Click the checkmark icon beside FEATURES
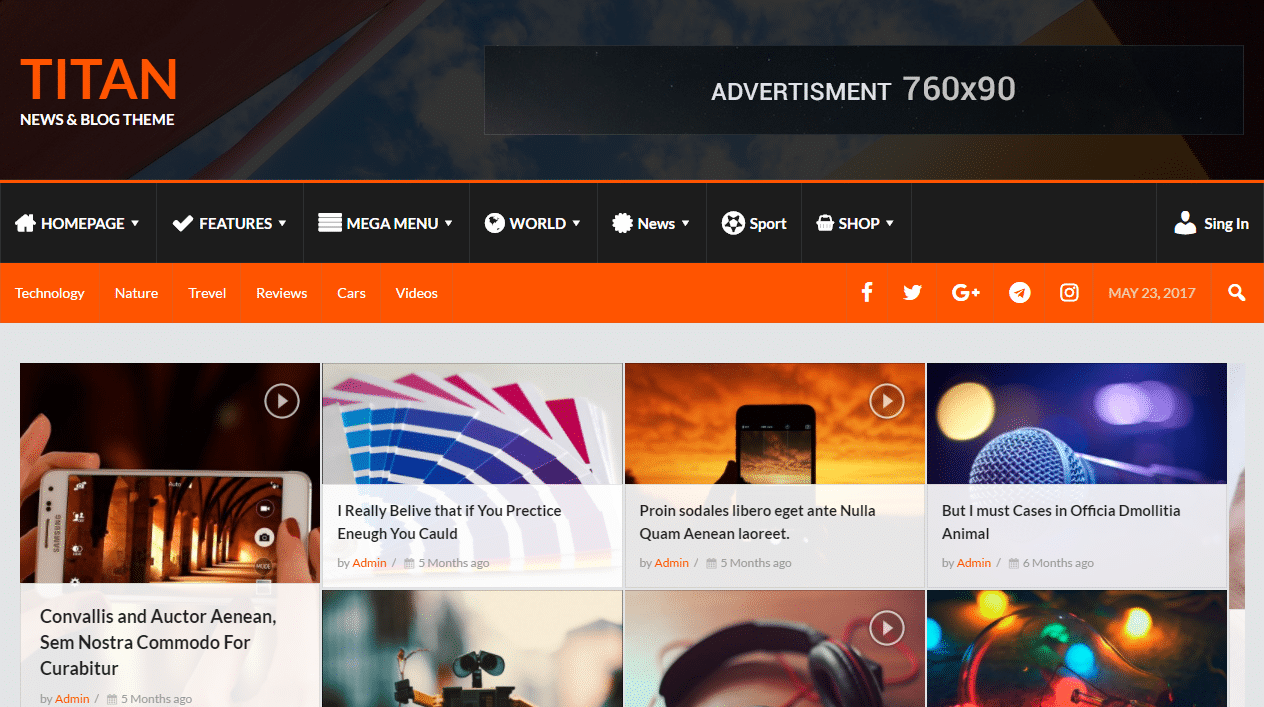The height and width of the screenshot is (707, 1264). click(x=182, y=223)
